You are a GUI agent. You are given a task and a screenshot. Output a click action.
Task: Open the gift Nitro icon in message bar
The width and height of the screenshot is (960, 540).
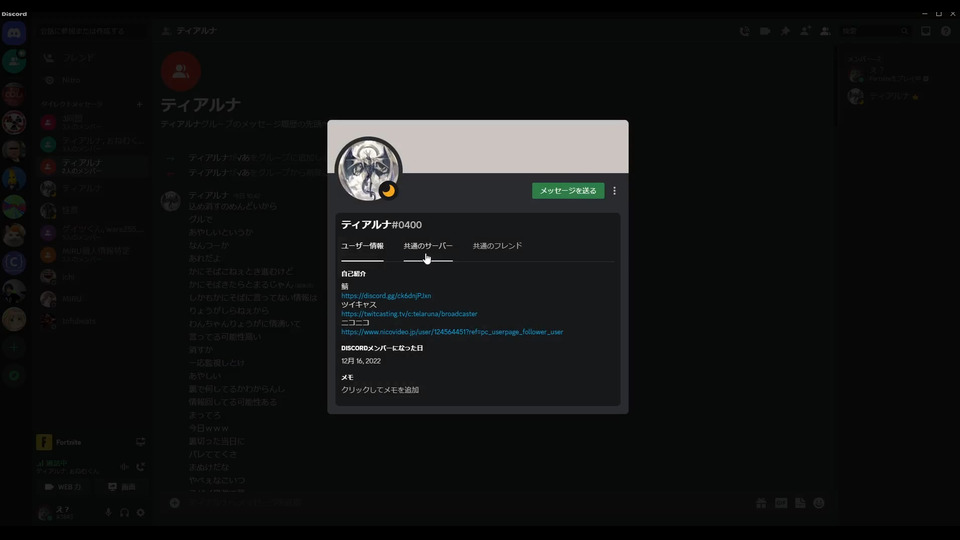pos(761,503)
